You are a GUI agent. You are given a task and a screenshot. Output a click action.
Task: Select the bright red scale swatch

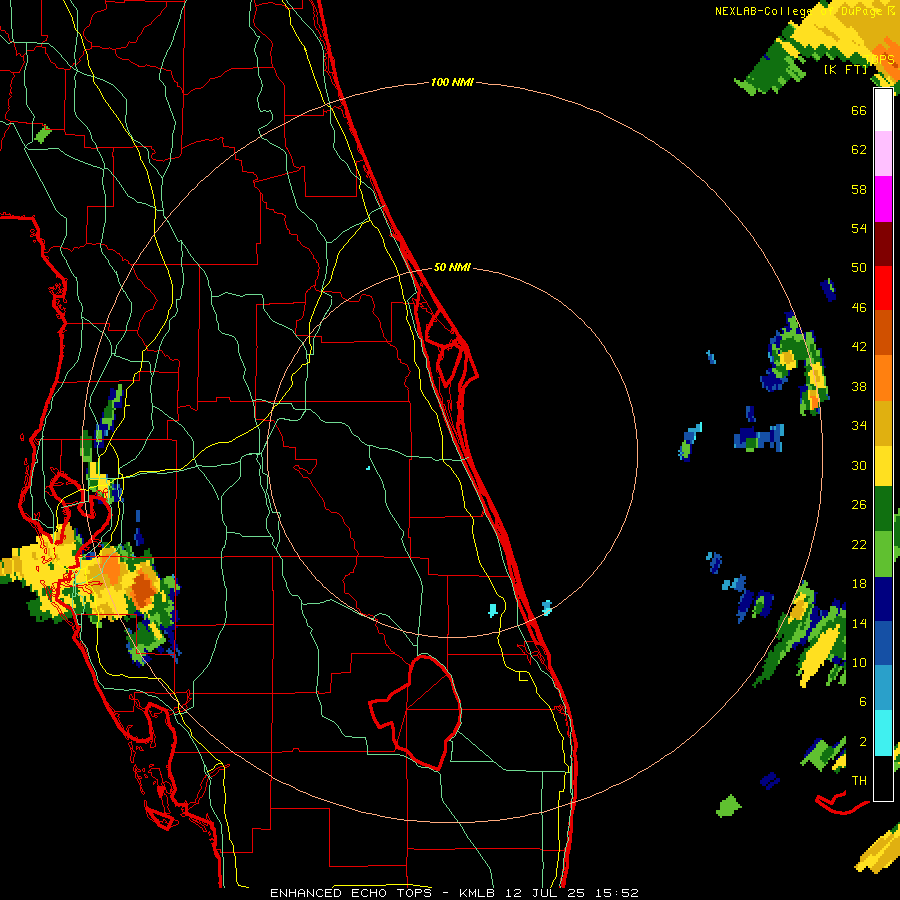point(883,288)
